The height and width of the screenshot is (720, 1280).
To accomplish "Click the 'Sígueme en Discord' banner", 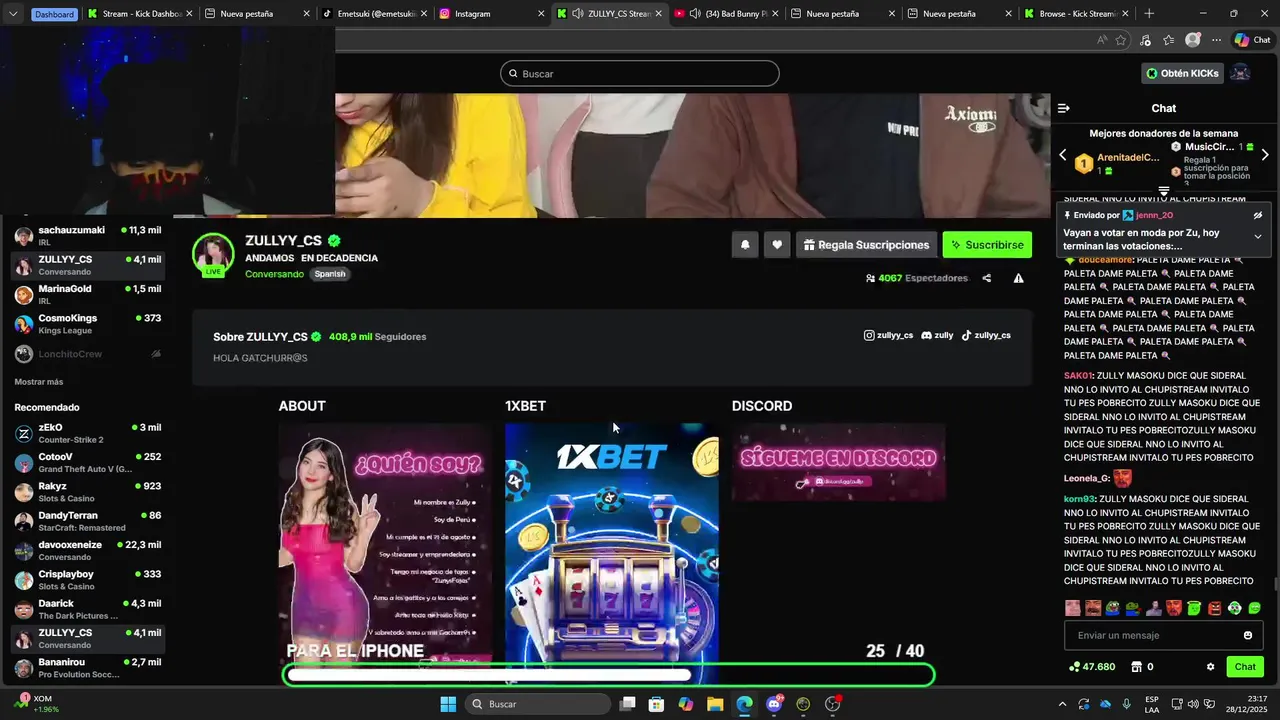I will click(x=838, y=462).
